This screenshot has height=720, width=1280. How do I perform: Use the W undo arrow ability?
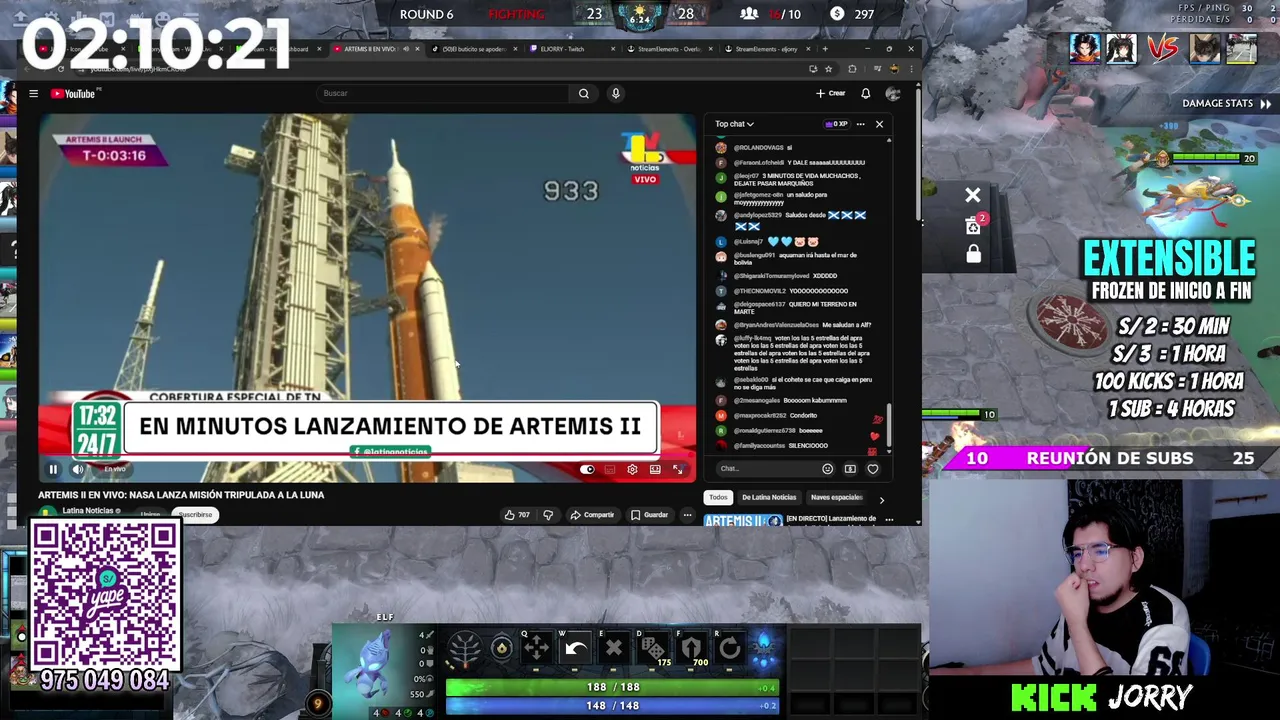point(575,648)
